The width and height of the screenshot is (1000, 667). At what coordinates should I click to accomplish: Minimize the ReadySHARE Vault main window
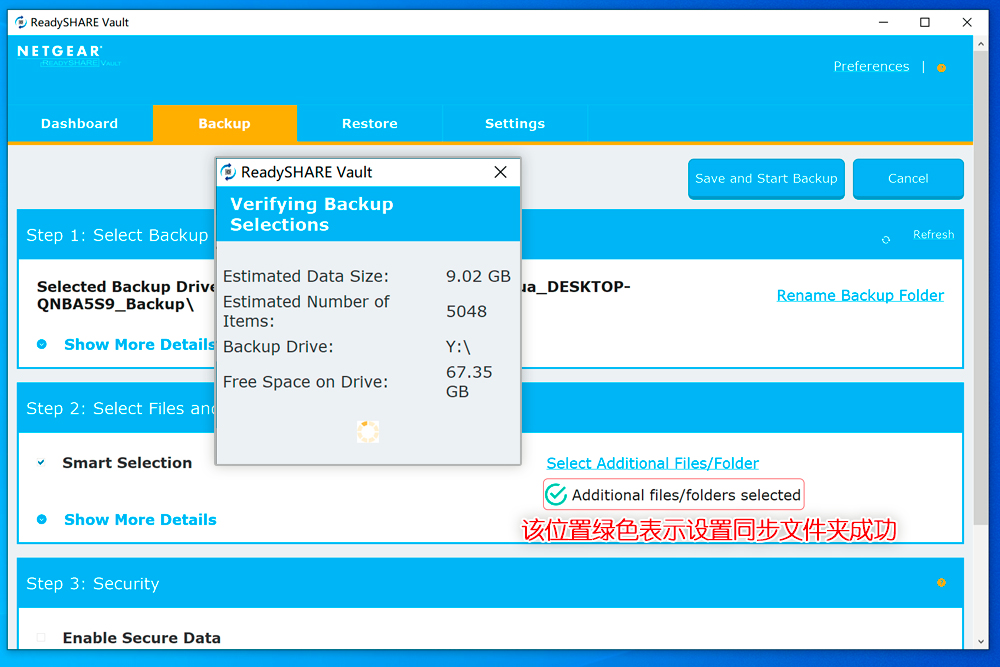click(x=883, y=22)
